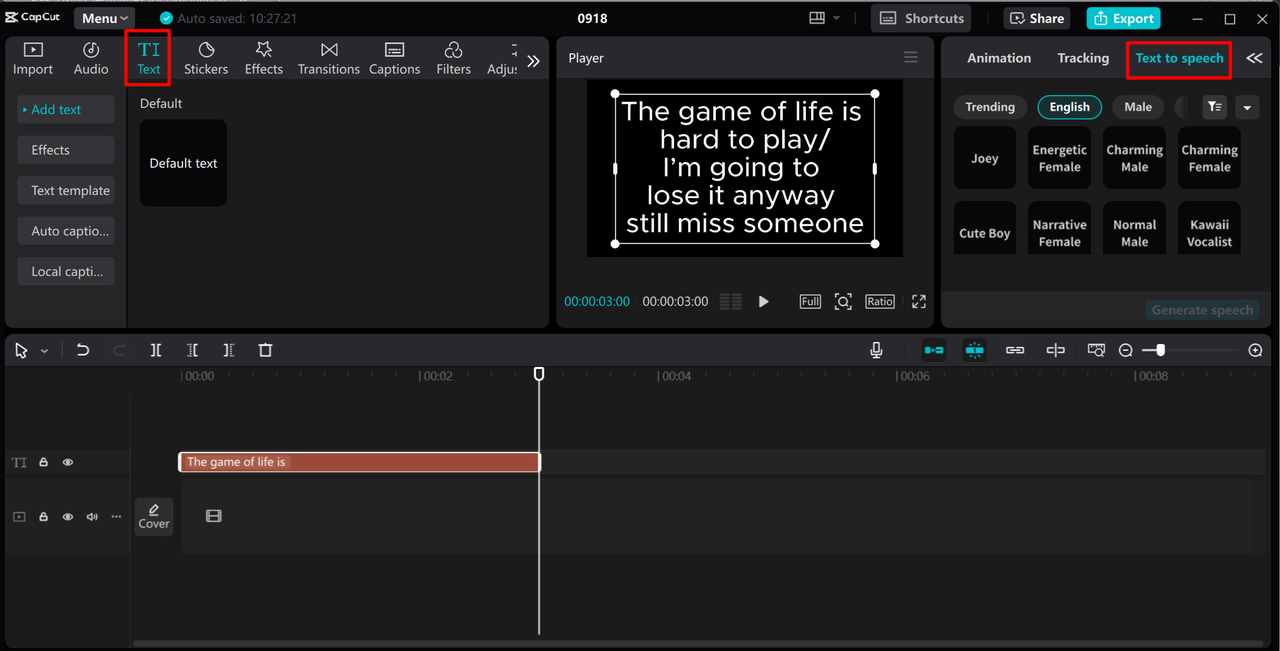Screen dimensions: 1280x651
Task: Open the Captions panel
Action: (394, 59)
